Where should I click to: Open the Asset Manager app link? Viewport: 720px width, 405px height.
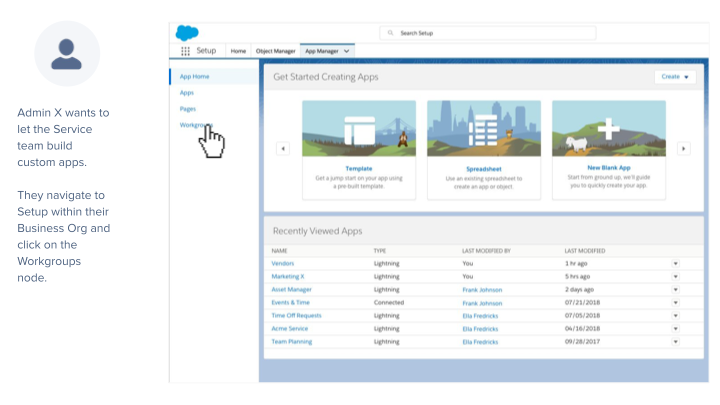tap(291, 289)
